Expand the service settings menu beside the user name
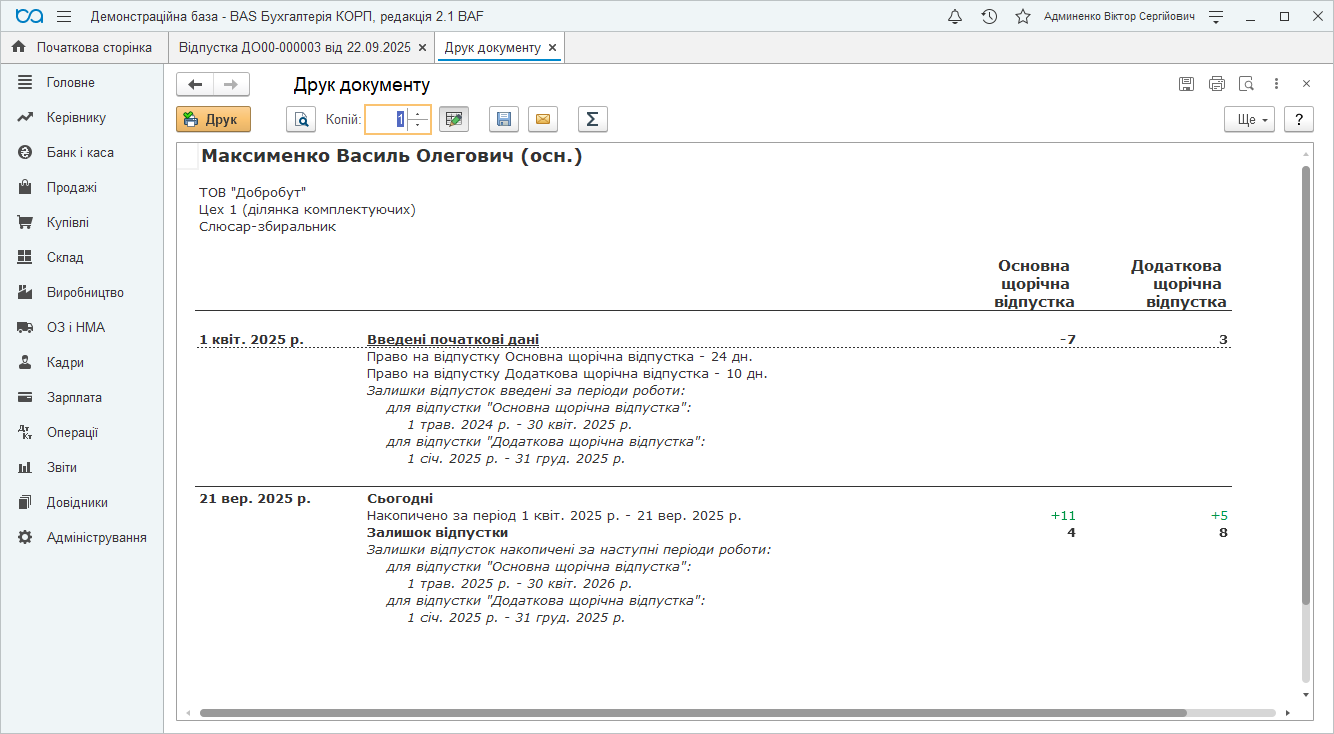1334x734 pixels. (x=1216, y=17)
